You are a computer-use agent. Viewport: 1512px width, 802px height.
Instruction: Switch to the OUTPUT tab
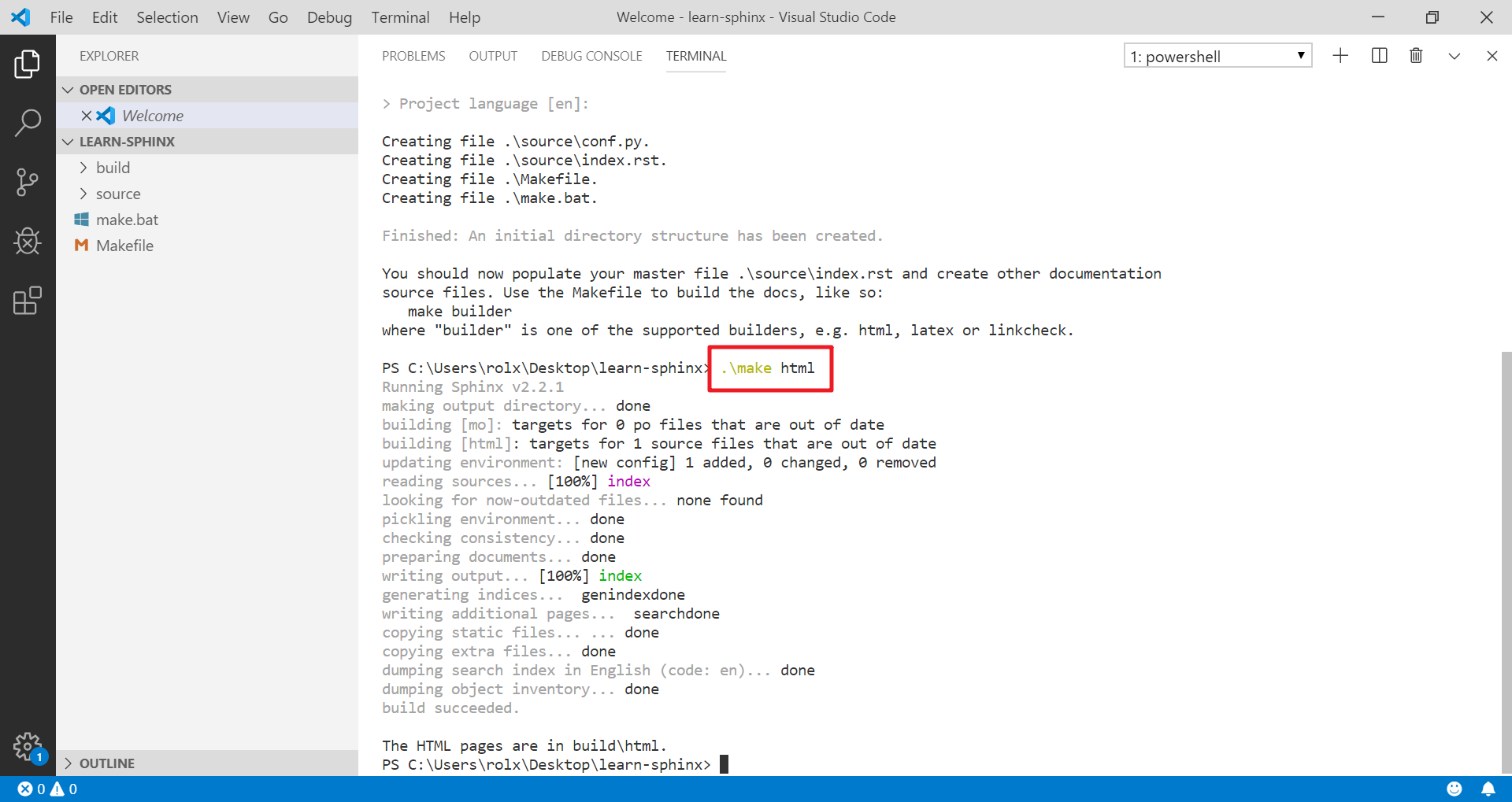coord(493,56)
